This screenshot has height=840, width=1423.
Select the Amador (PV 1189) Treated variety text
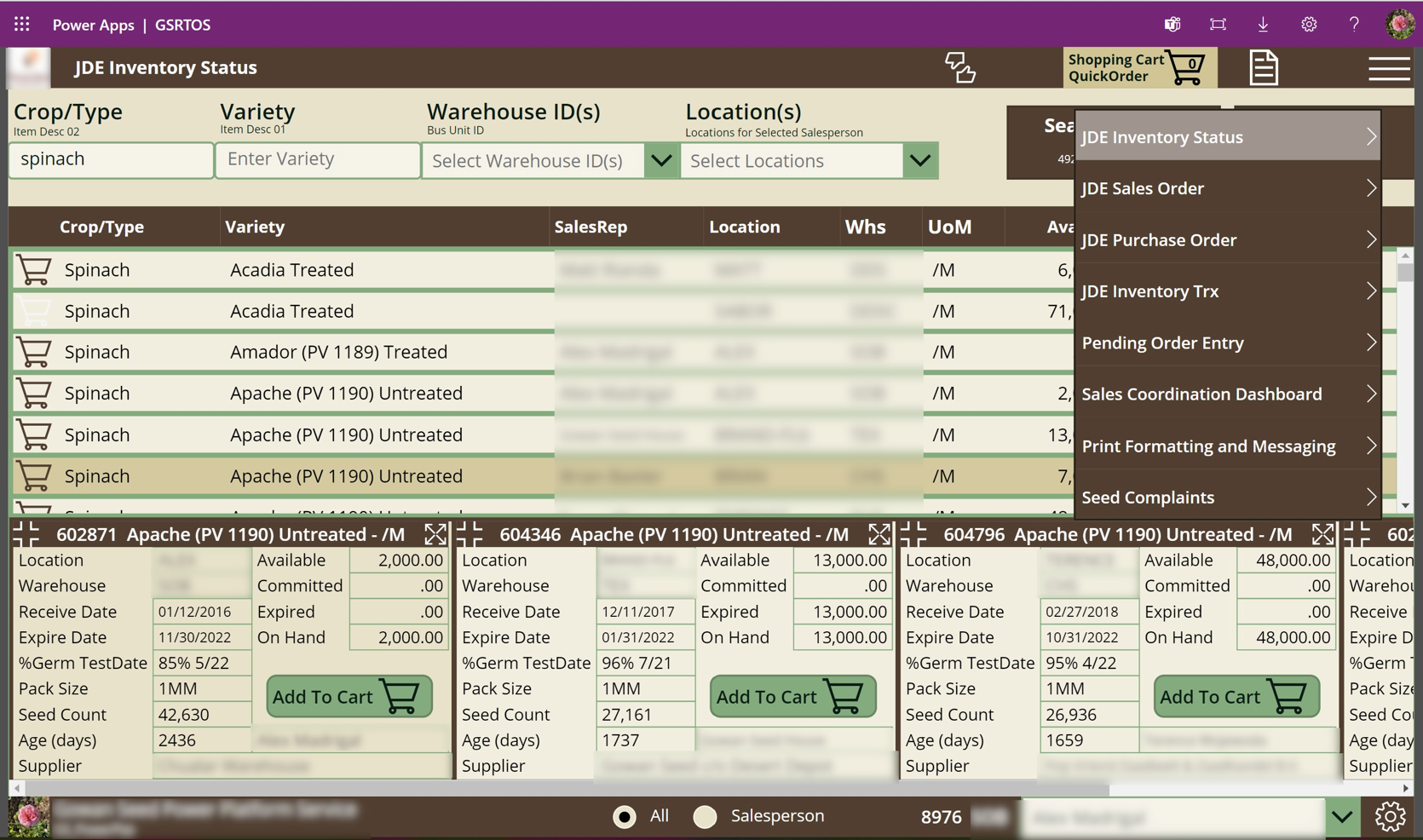pyautogui.click(x=338, y=352)
